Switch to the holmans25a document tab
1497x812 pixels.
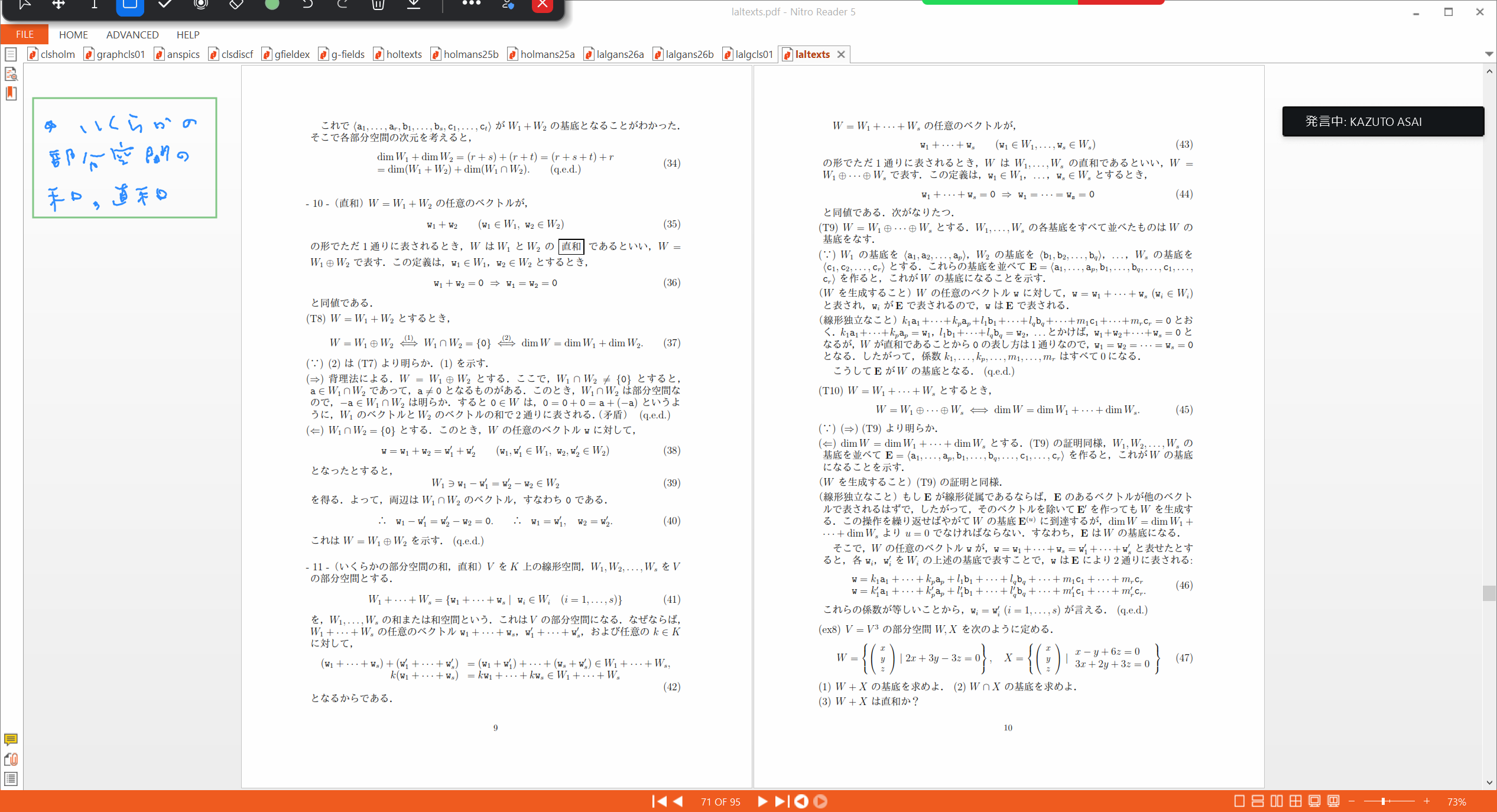tap(541, 54)
